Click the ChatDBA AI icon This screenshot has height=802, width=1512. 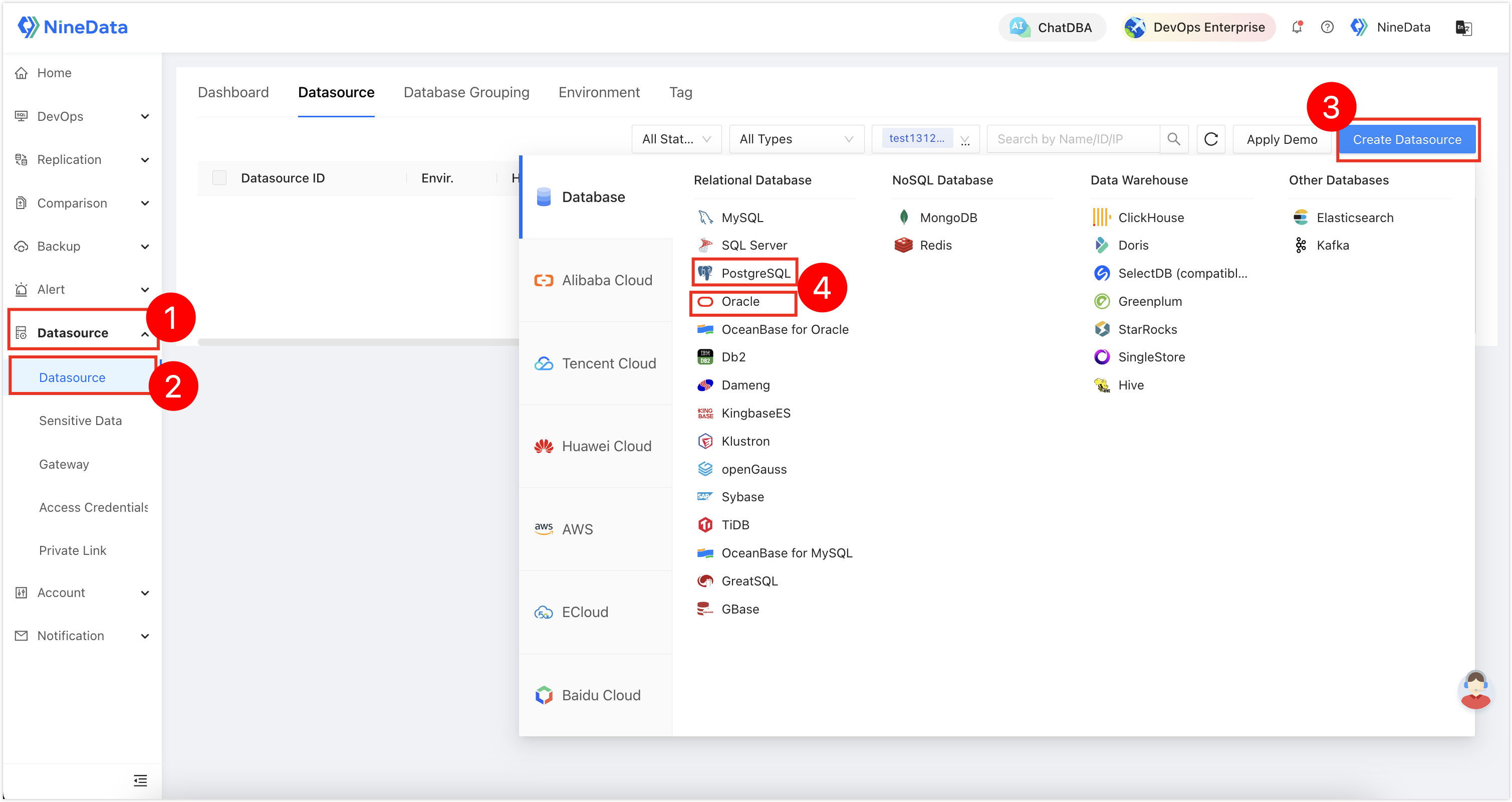1019,27
